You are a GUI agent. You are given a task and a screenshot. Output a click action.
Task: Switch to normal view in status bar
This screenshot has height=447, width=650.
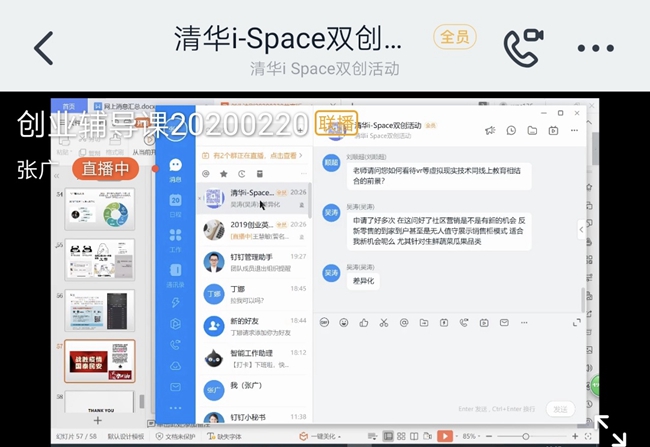tap(388, 436)
